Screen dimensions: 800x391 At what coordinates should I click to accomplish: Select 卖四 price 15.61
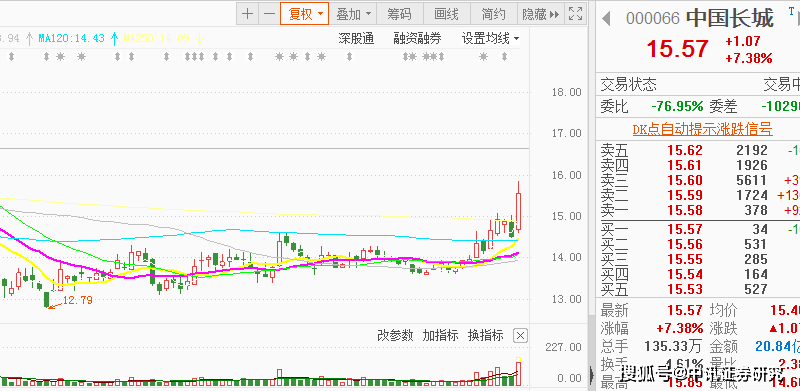[685, 165]
